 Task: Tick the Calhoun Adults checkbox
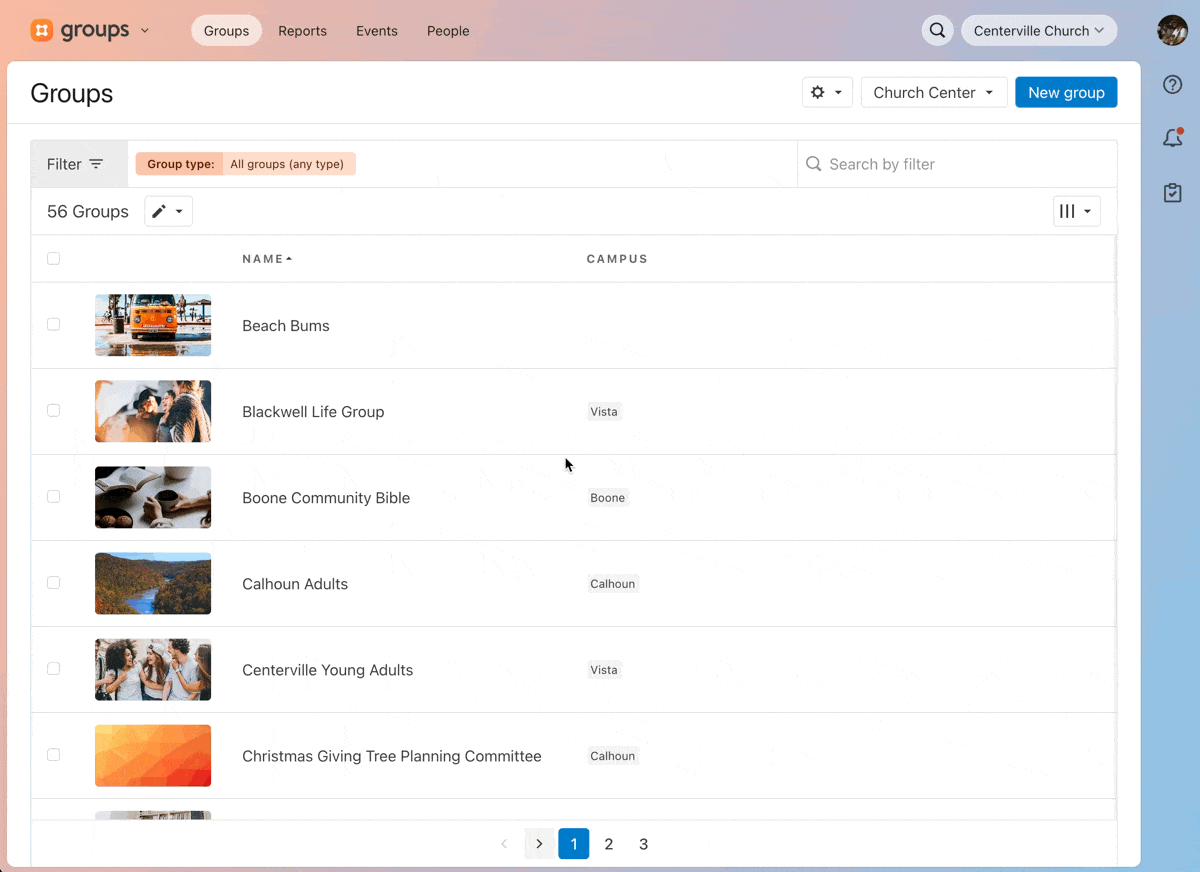[x=54, y=583]
